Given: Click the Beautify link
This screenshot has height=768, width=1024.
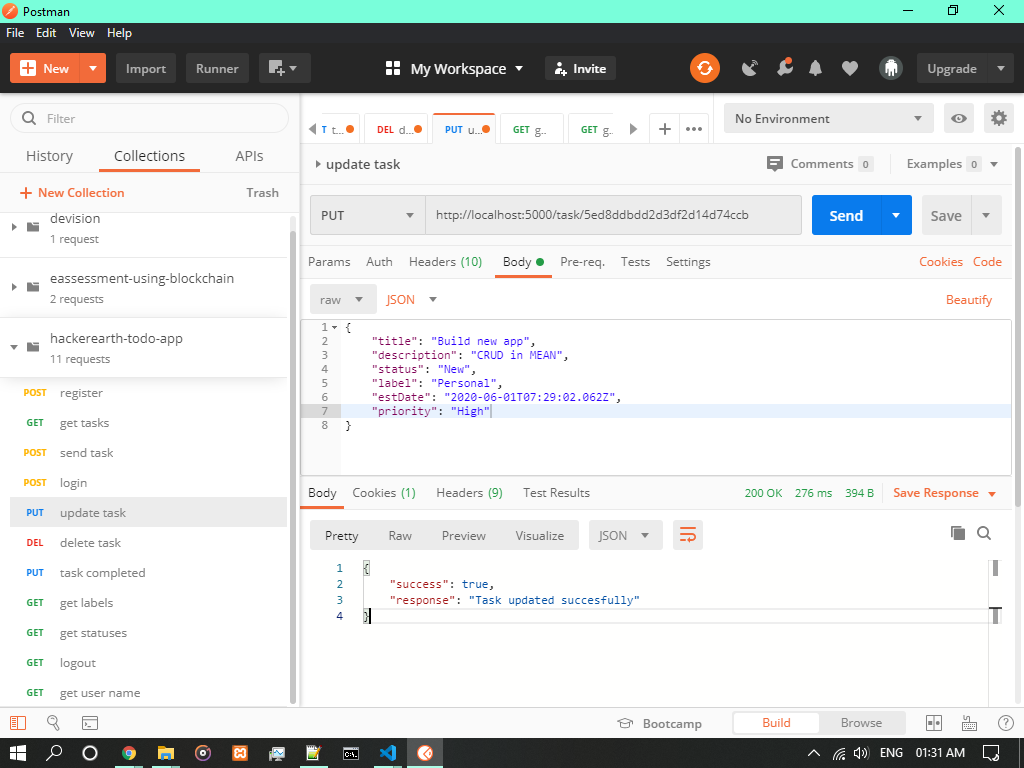Looking at the screenshot, I should (x=968, y=300).
